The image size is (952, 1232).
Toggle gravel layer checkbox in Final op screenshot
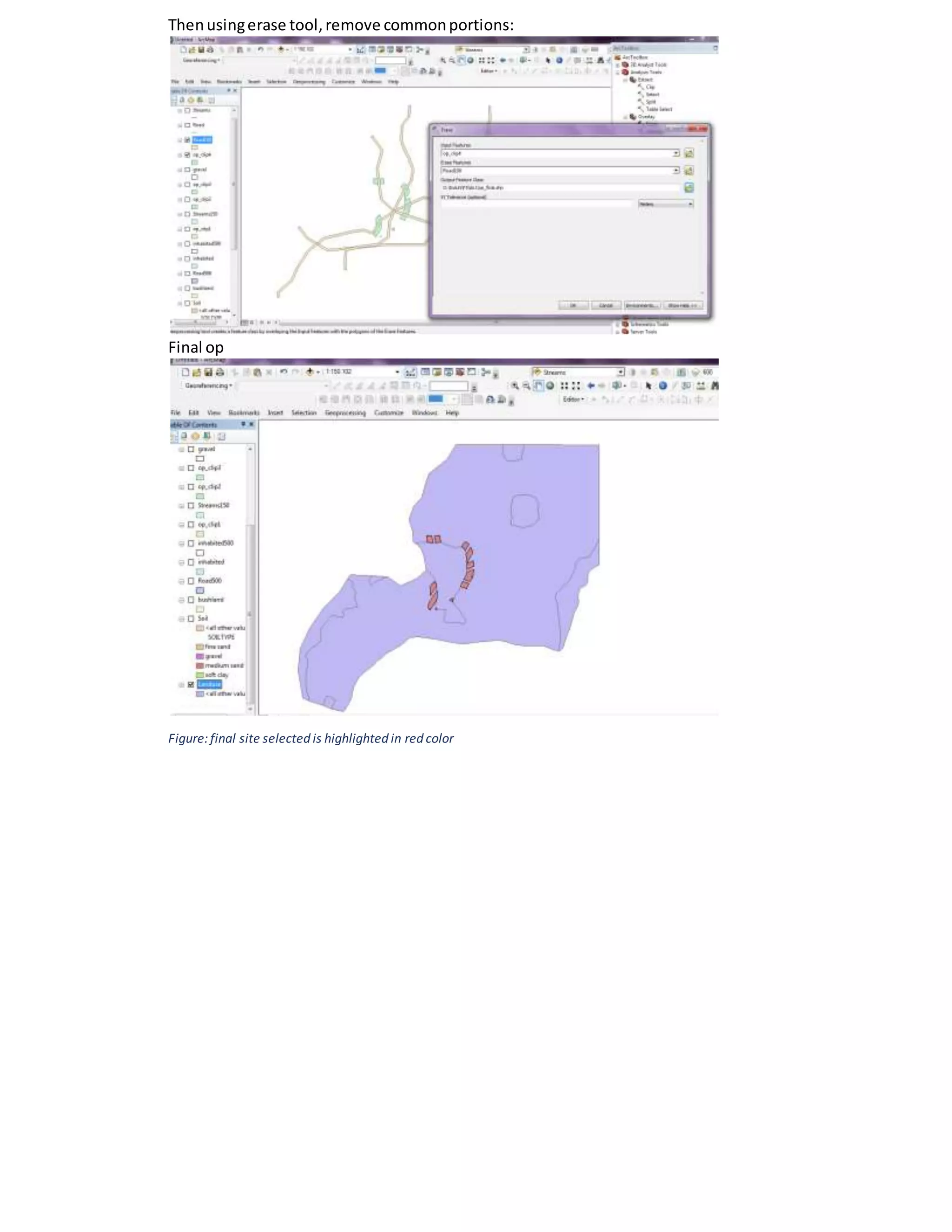point(191,450)
